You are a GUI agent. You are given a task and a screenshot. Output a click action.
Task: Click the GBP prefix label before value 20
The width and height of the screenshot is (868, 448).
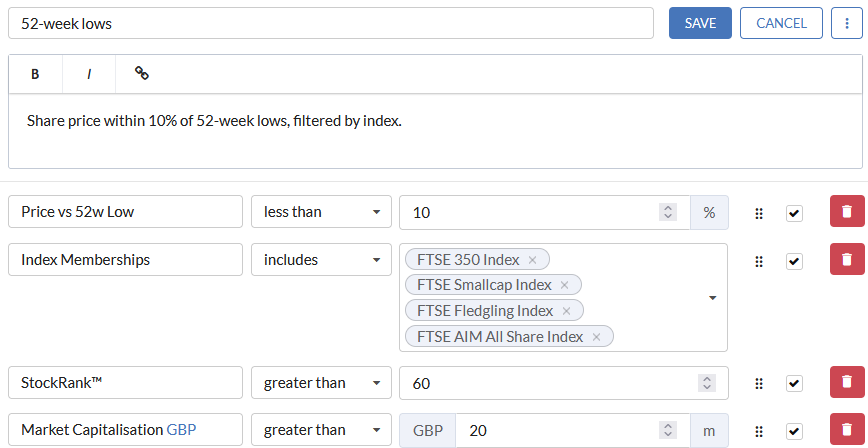pyautogui.click(x=428, y=430)
